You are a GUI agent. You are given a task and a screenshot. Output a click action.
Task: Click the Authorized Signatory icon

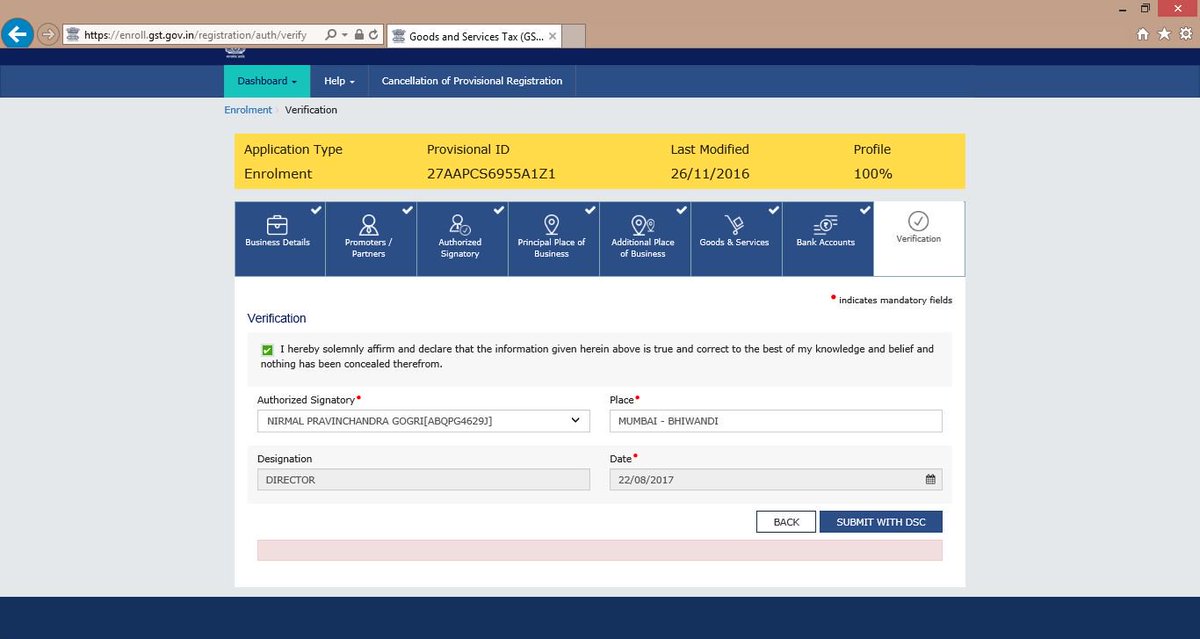tap(460, 223)
